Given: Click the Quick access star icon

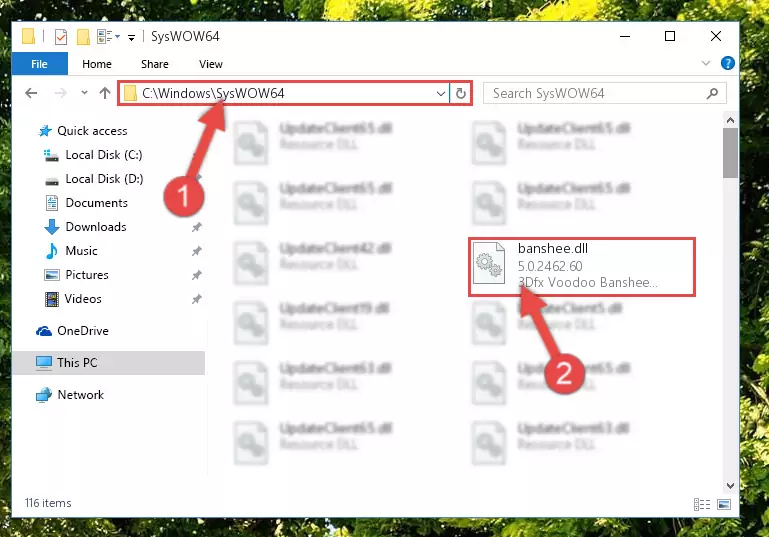Looking at the screenshot, I should (x=45, y=131).
